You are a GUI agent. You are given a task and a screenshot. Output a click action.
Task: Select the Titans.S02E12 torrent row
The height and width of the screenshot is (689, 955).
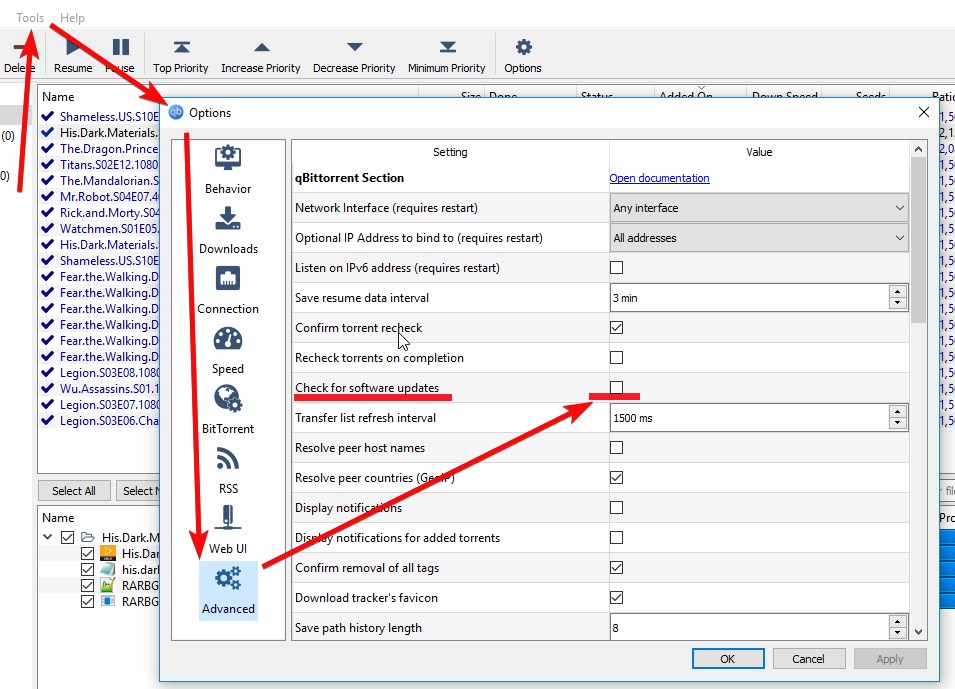click(x=99, y=164)
